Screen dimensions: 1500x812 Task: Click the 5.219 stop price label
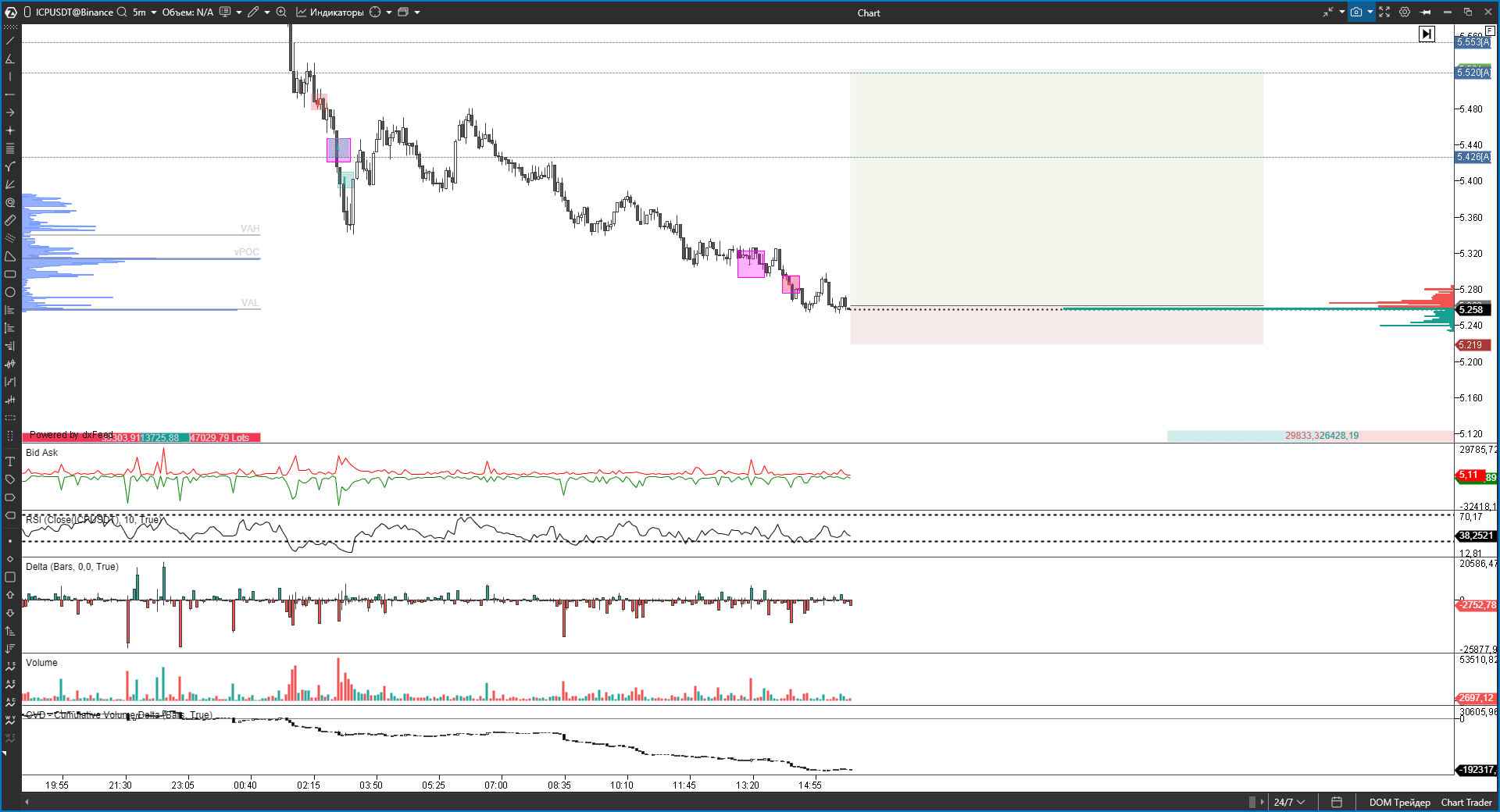click(x=1473, y=345)
